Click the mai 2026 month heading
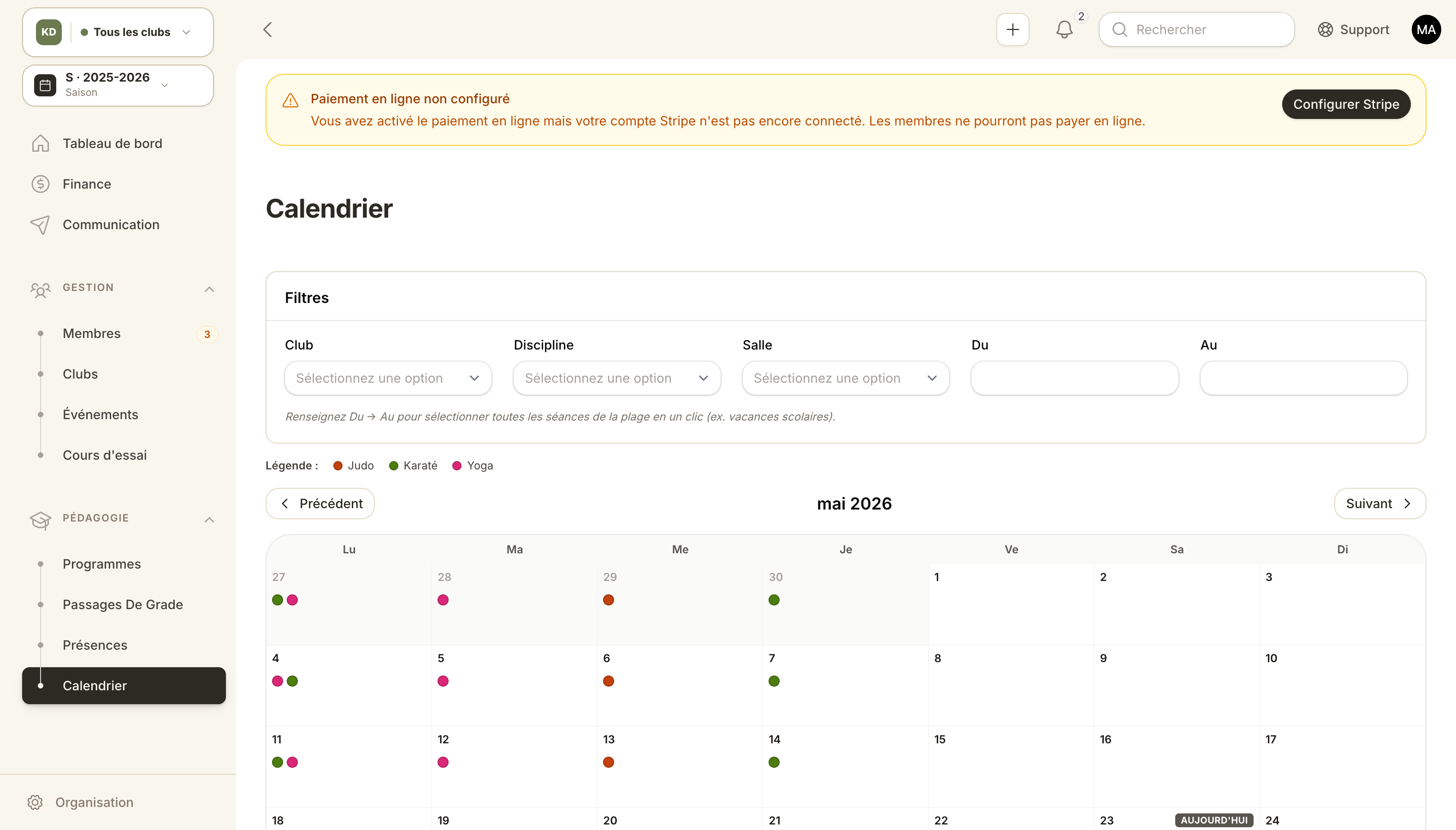 click(x=854, y=504)
